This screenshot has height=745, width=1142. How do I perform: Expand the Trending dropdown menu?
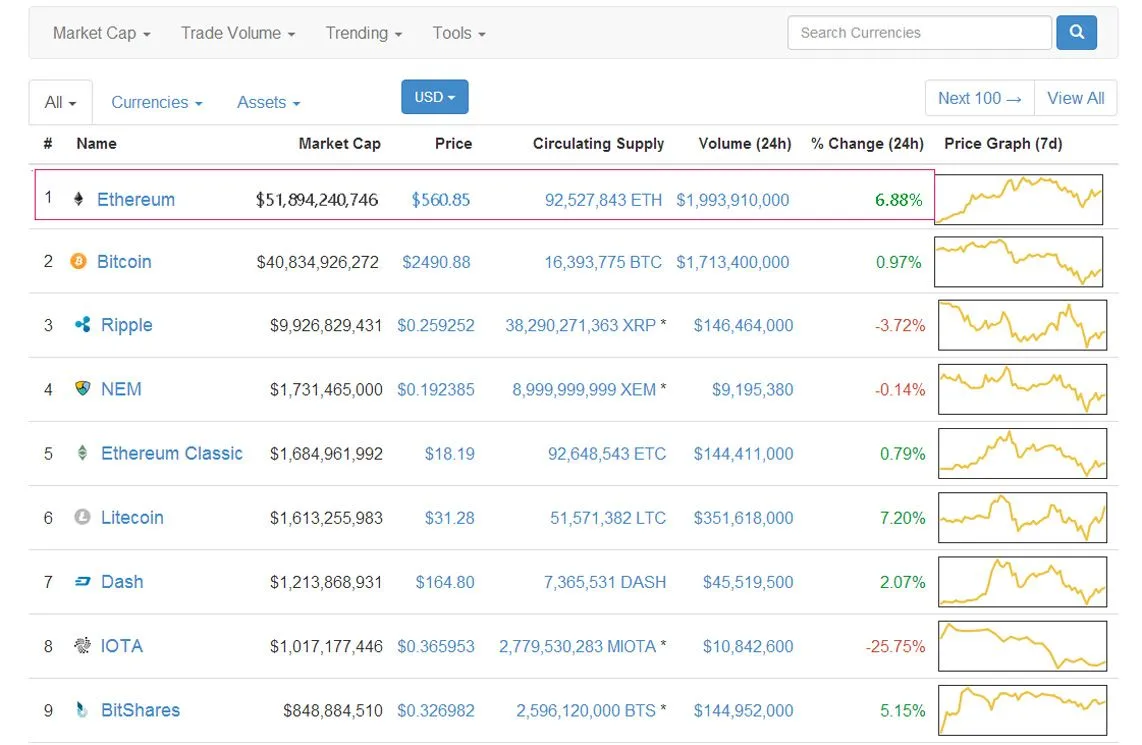(363, 33)
